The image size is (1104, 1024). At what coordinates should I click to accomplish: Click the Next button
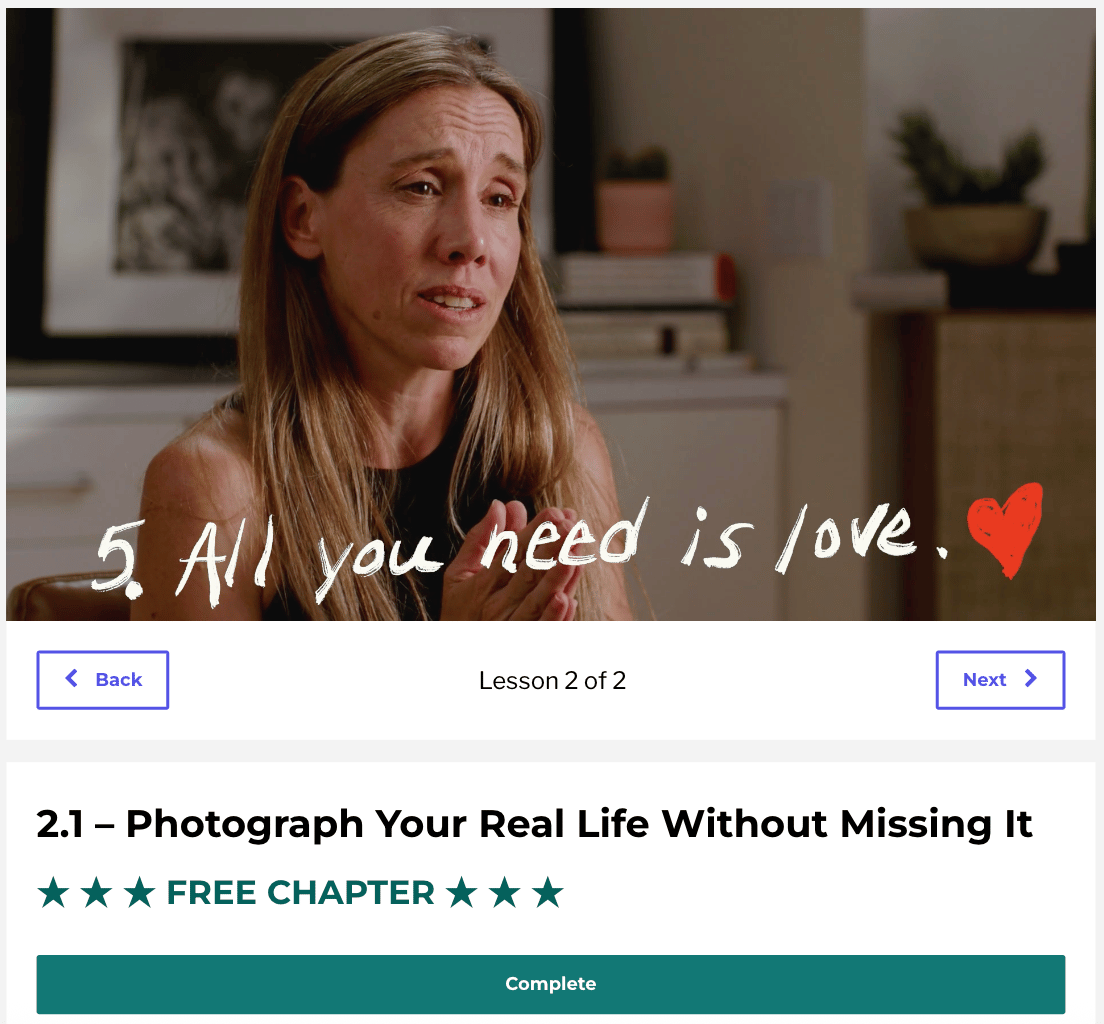point(1000,680)
